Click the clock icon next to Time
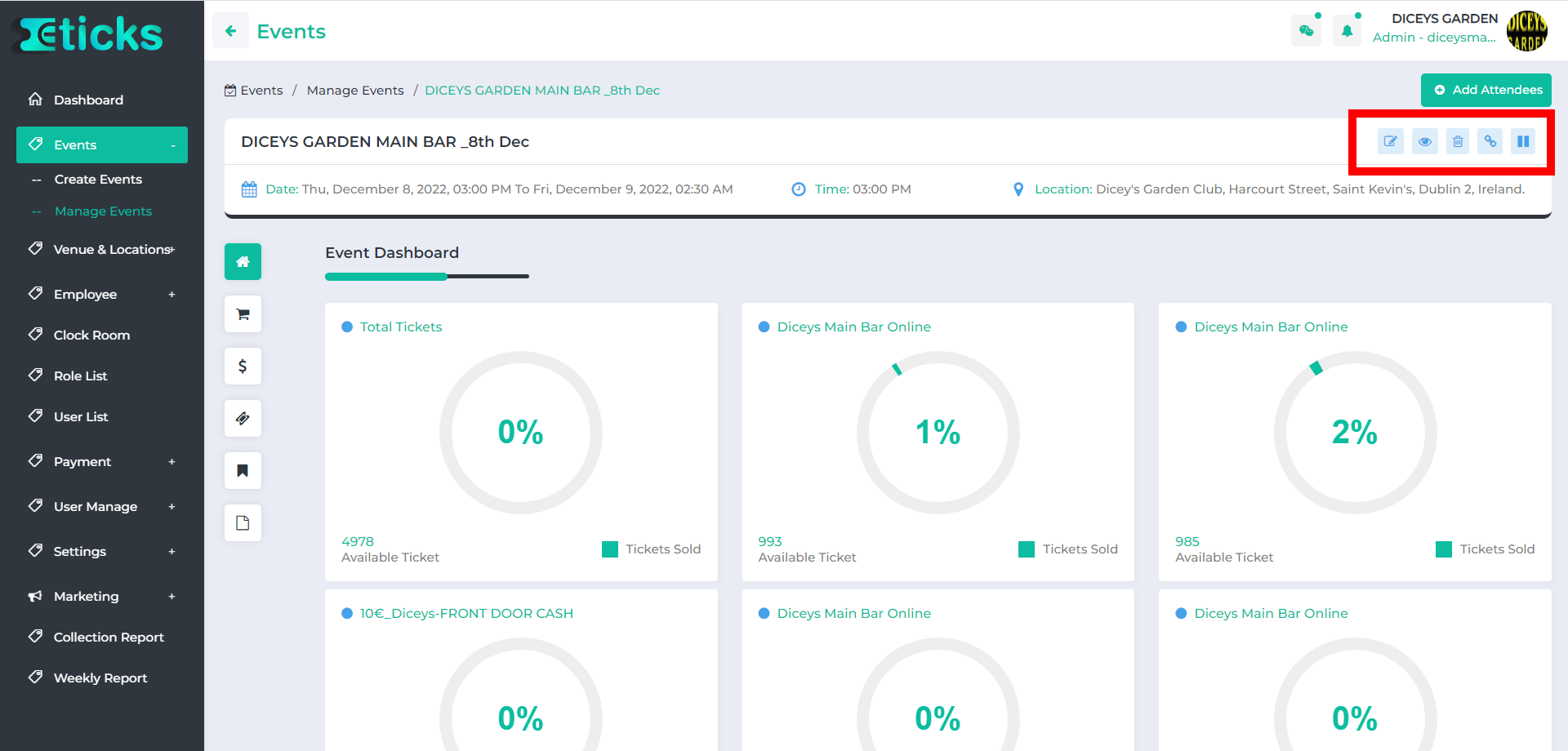Viewport: 1568px width, 751px height. [x=799, y=189]
